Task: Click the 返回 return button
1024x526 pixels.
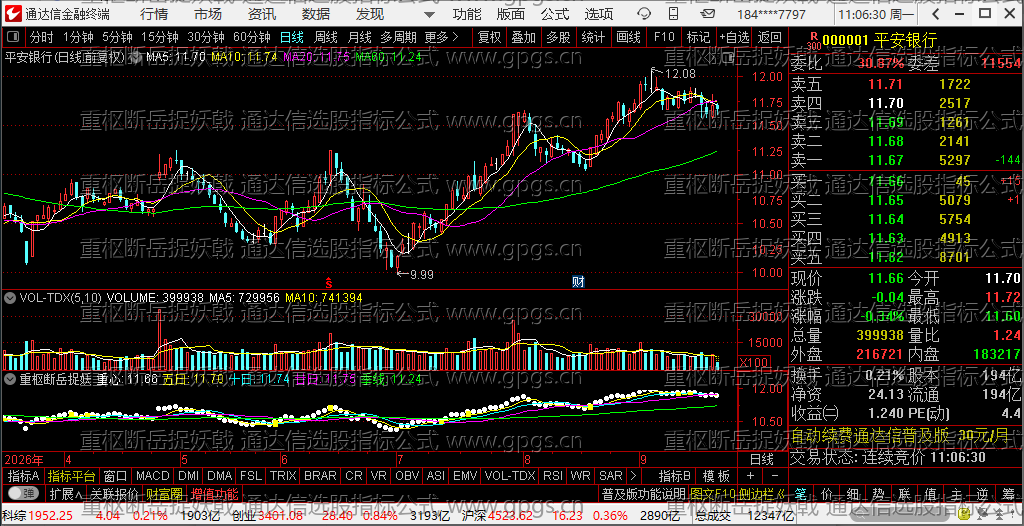Action: pyautogui.click(x=770, y=37)
